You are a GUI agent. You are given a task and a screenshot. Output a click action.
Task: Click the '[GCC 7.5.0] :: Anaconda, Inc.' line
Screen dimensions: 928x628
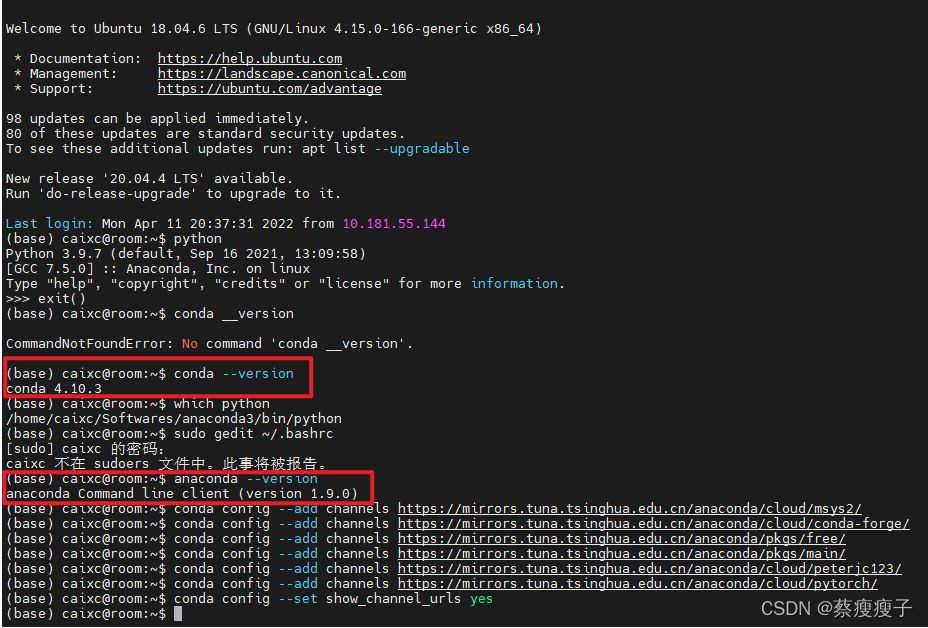tap(158, 269)
